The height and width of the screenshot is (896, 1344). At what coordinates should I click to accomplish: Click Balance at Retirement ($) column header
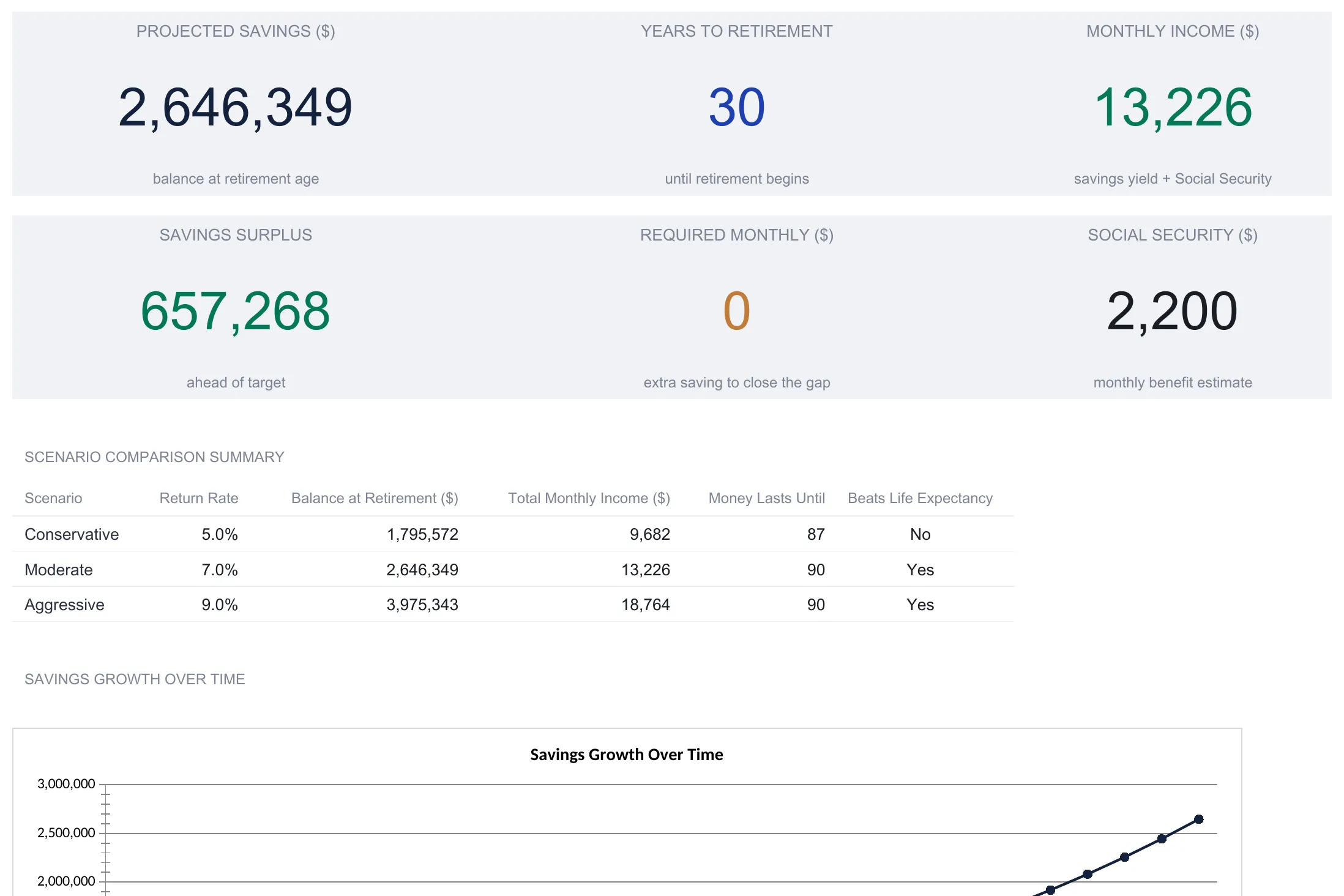pyautogui.click(x=375, y=498)
